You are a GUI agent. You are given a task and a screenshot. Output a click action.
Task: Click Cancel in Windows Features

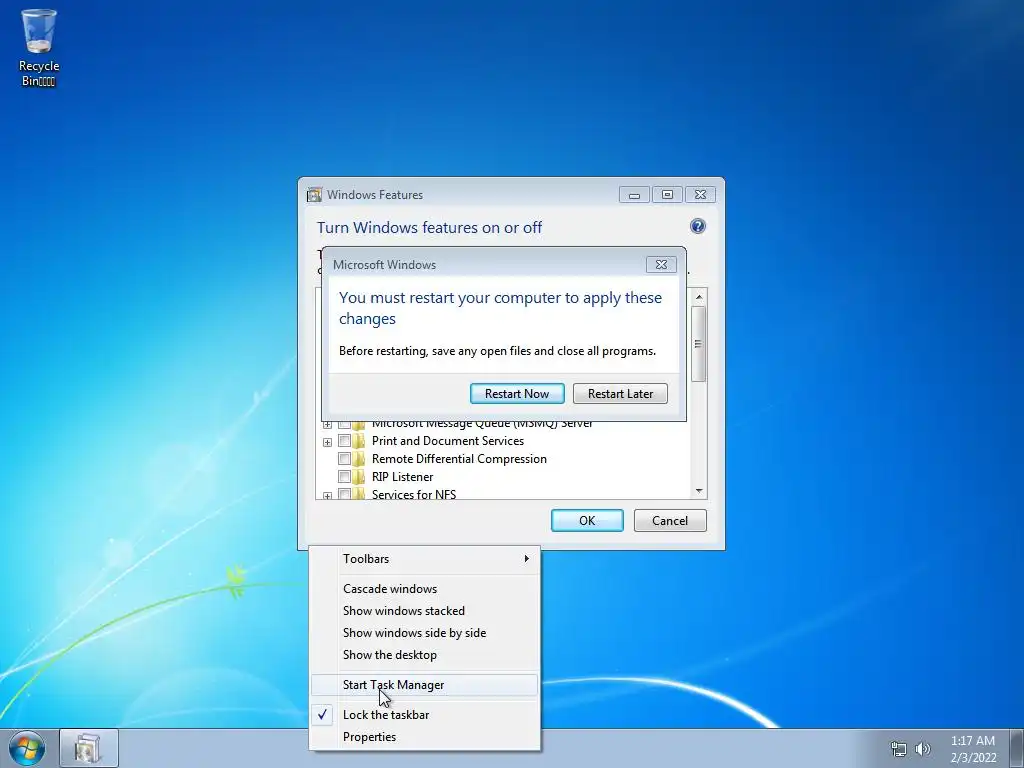(670, 520)
